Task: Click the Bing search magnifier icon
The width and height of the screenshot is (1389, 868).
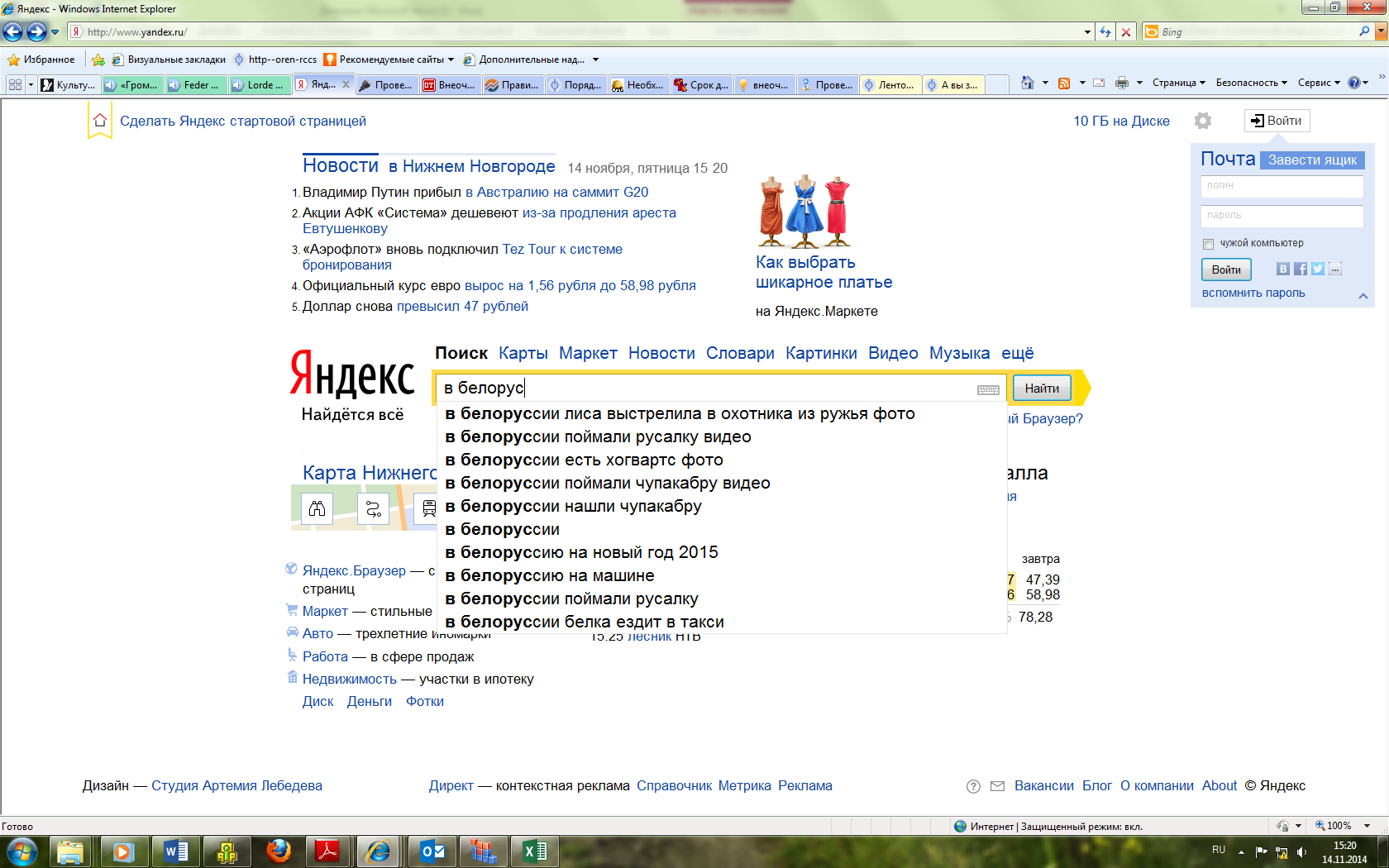Action: click(x=1364, y=31)
